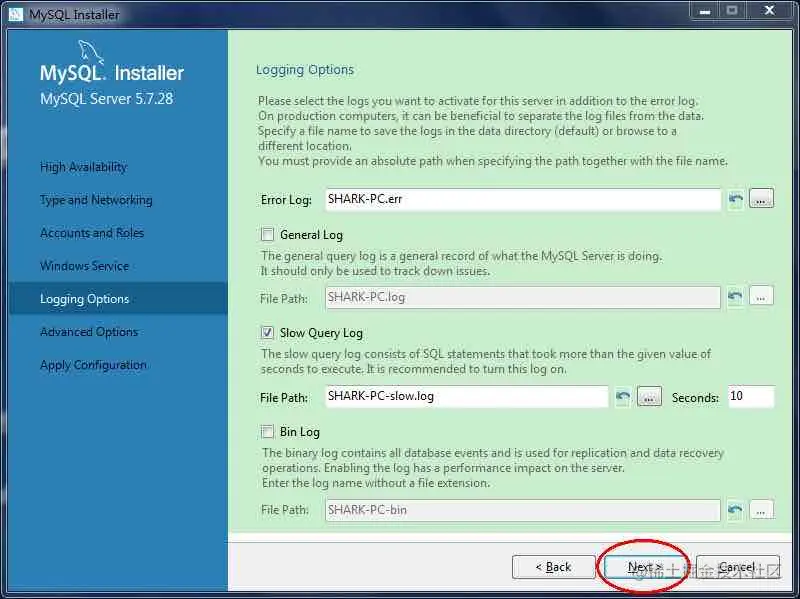Reset the Slow Query Log file path
Viewport: 800px width, 599px height.
622,396
